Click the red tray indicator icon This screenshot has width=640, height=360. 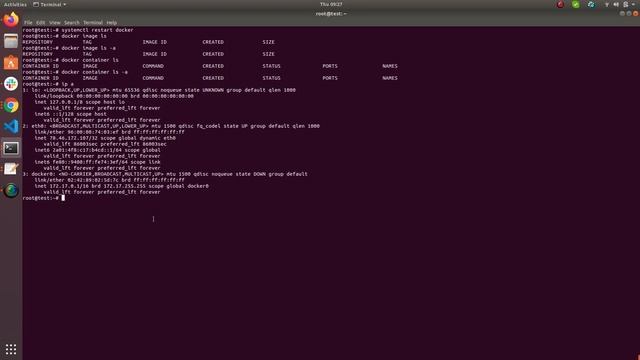click(560, 4)
